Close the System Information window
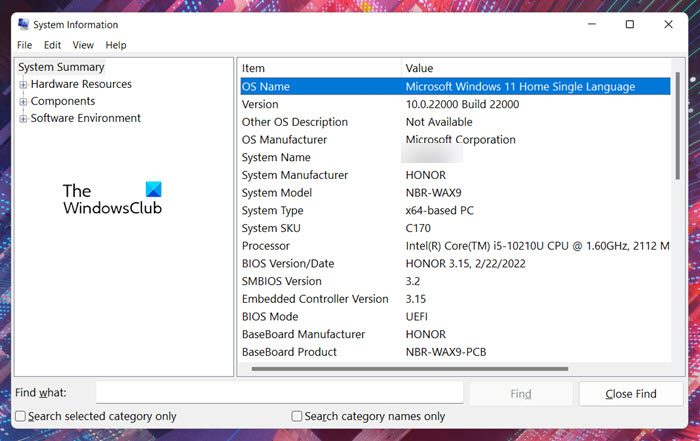 point(668,24)
